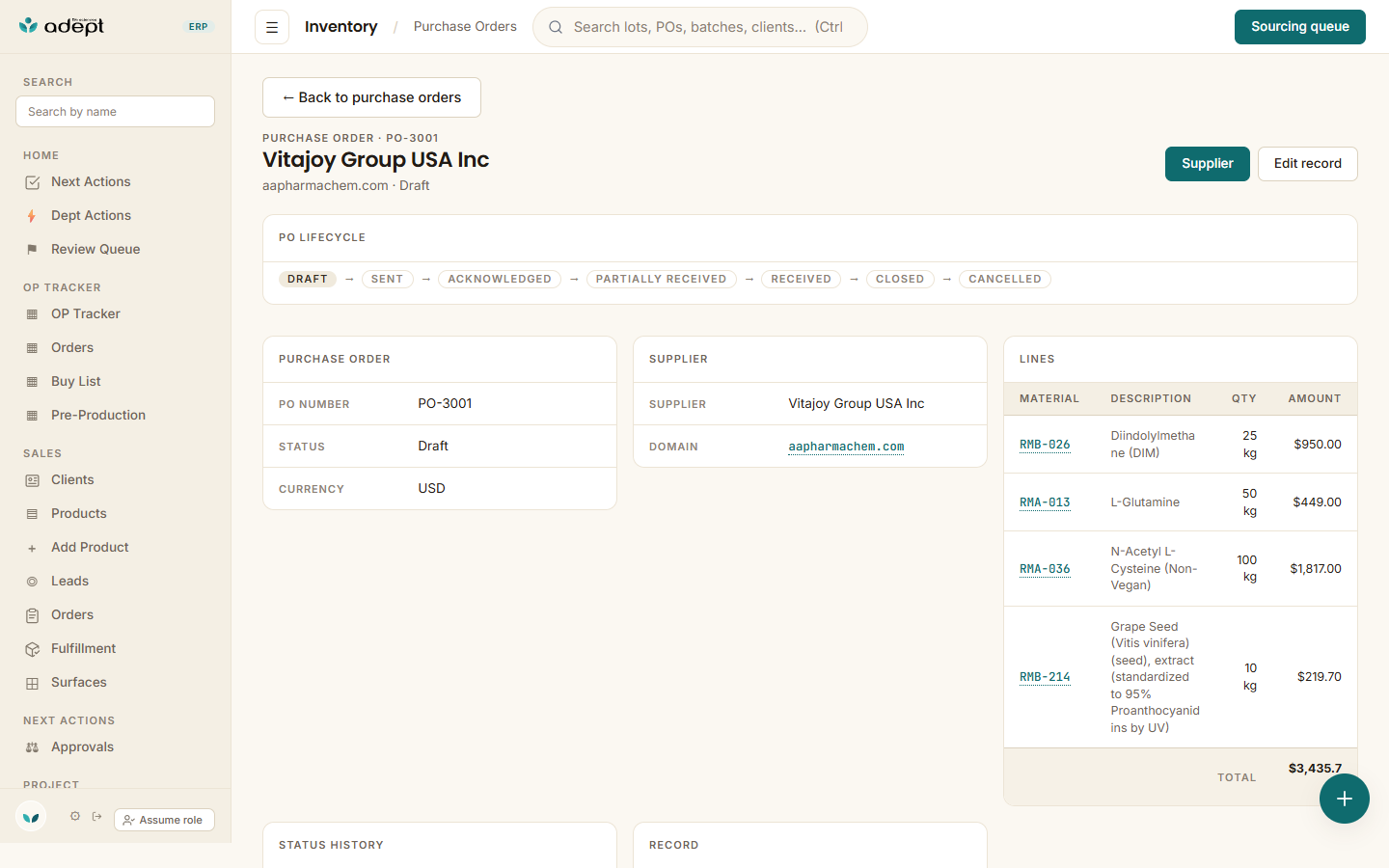Select the PARTIALLY RECEIVED lifecycle chip
The image size is (1389, 868).
pos(662,279)
